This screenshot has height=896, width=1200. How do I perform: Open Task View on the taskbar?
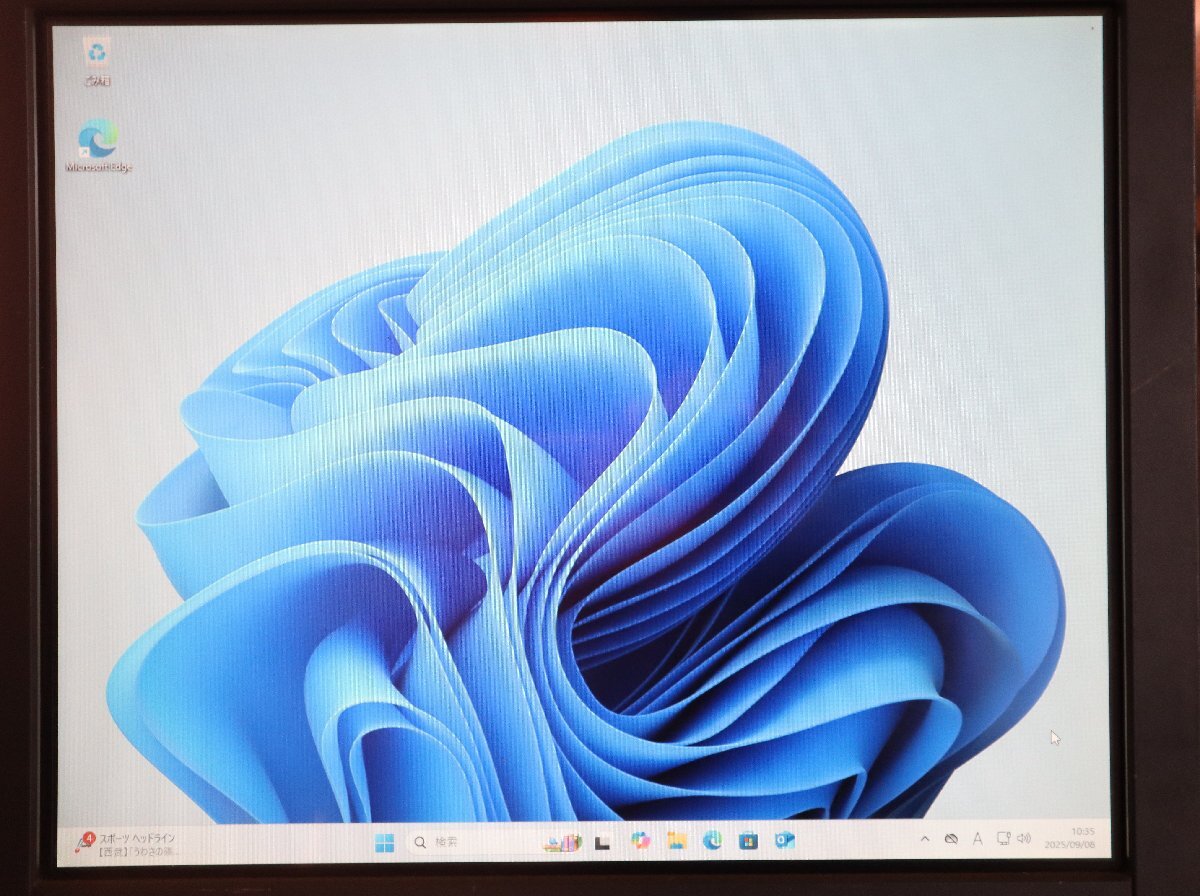(x=603, y=843)
